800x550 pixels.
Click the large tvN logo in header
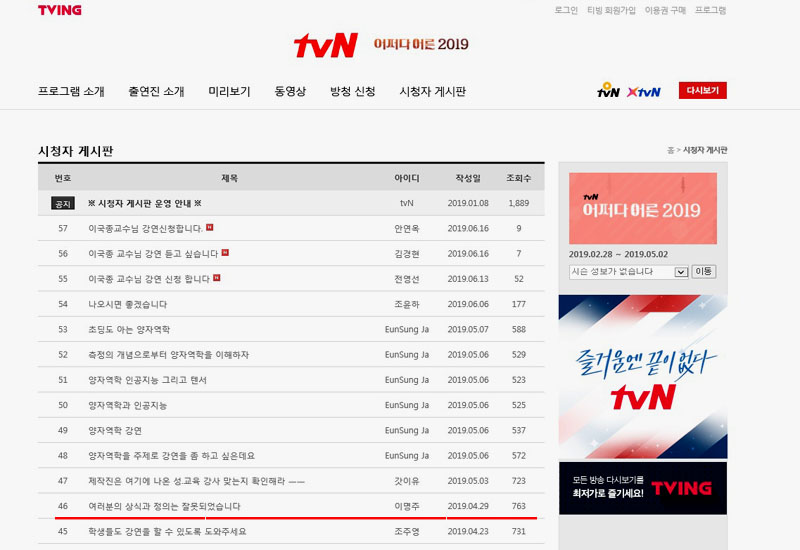tap(325, 45)
